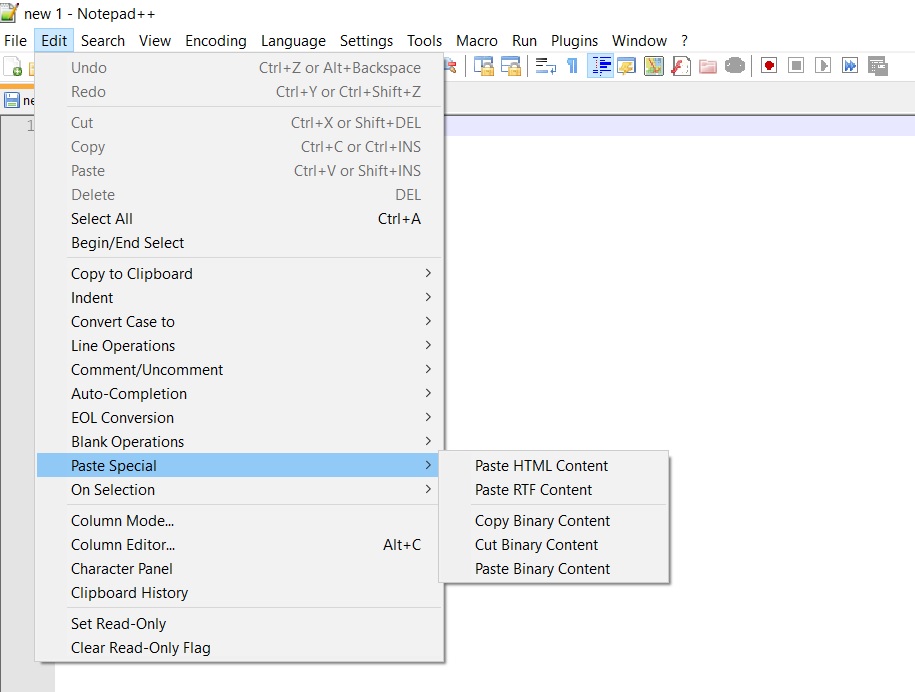Viewport: 915px width, 692px height.
Task: Expand the Convert Case to submenu arrow
Action: (x=428, y=321)
